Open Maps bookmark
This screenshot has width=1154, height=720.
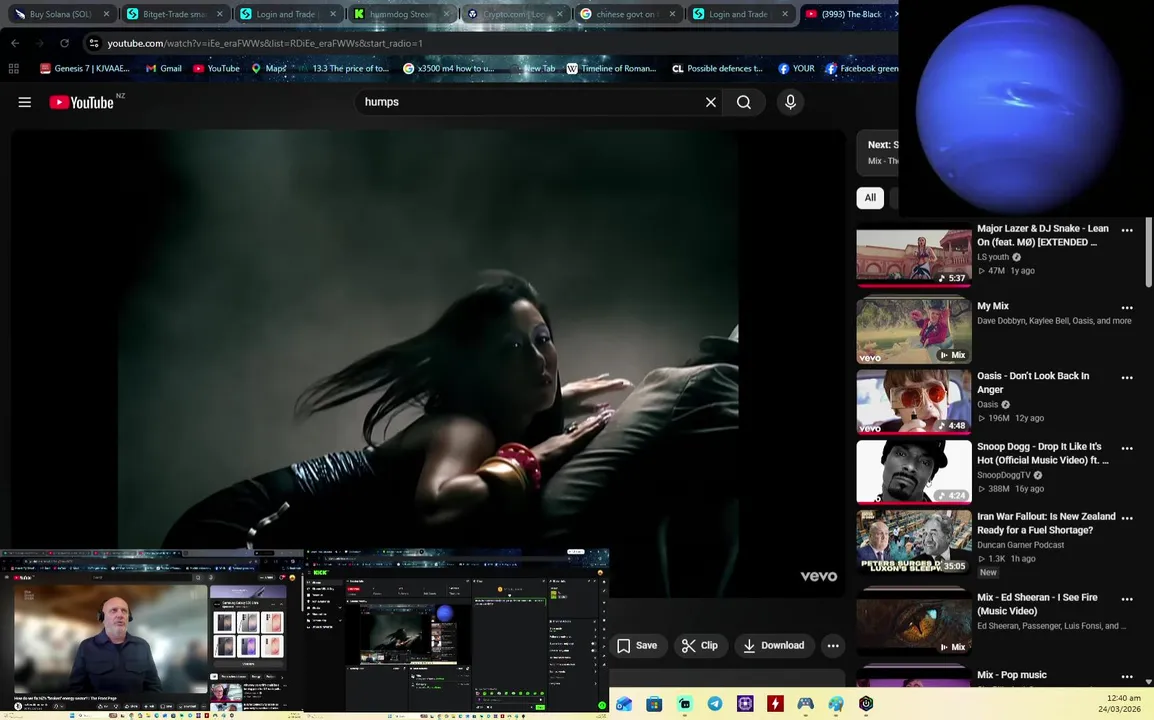pyautogui.click(x=269, y=68)
